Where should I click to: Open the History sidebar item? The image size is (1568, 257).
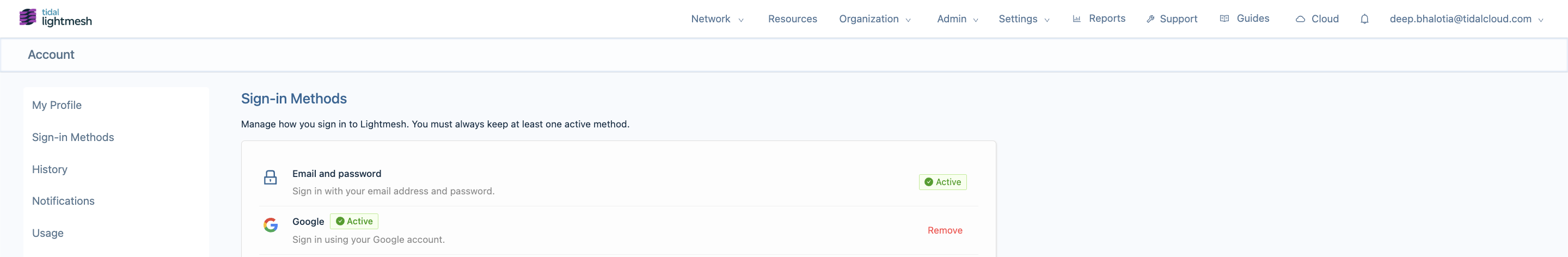click(x=50, y=169)
